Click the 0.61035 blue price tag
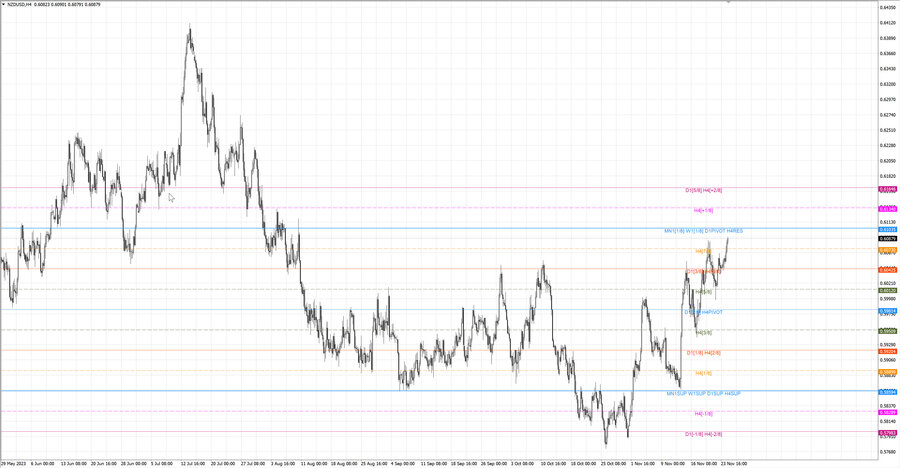900x468 pixels. [888, 230]
